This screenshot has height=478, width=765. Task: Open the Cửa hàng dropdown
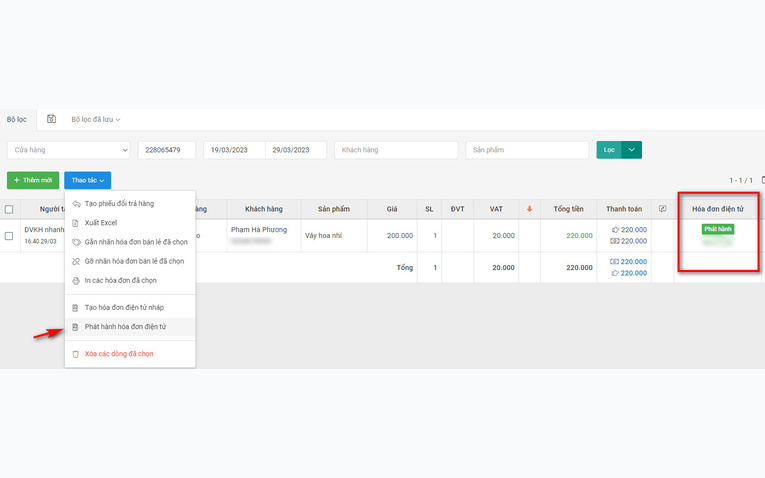coord(69,150)
